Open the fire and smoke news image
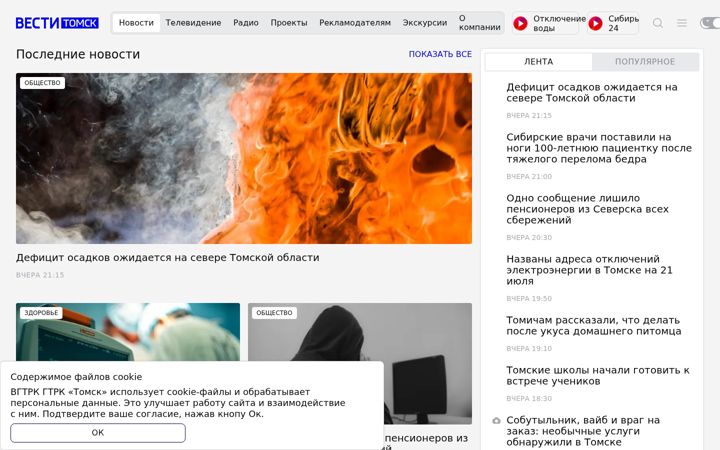The height and width of the screenshot is (450, 720). coord(244,158)
